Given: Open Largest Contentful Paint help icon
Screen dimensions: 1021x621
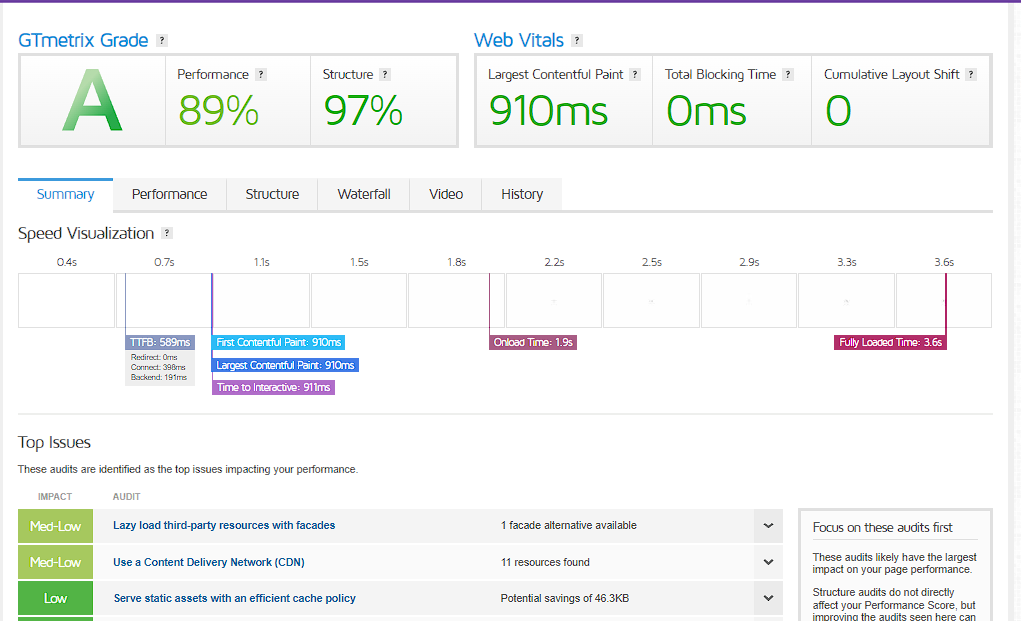Looking at the screenshot, I should [x=635, y=74].
